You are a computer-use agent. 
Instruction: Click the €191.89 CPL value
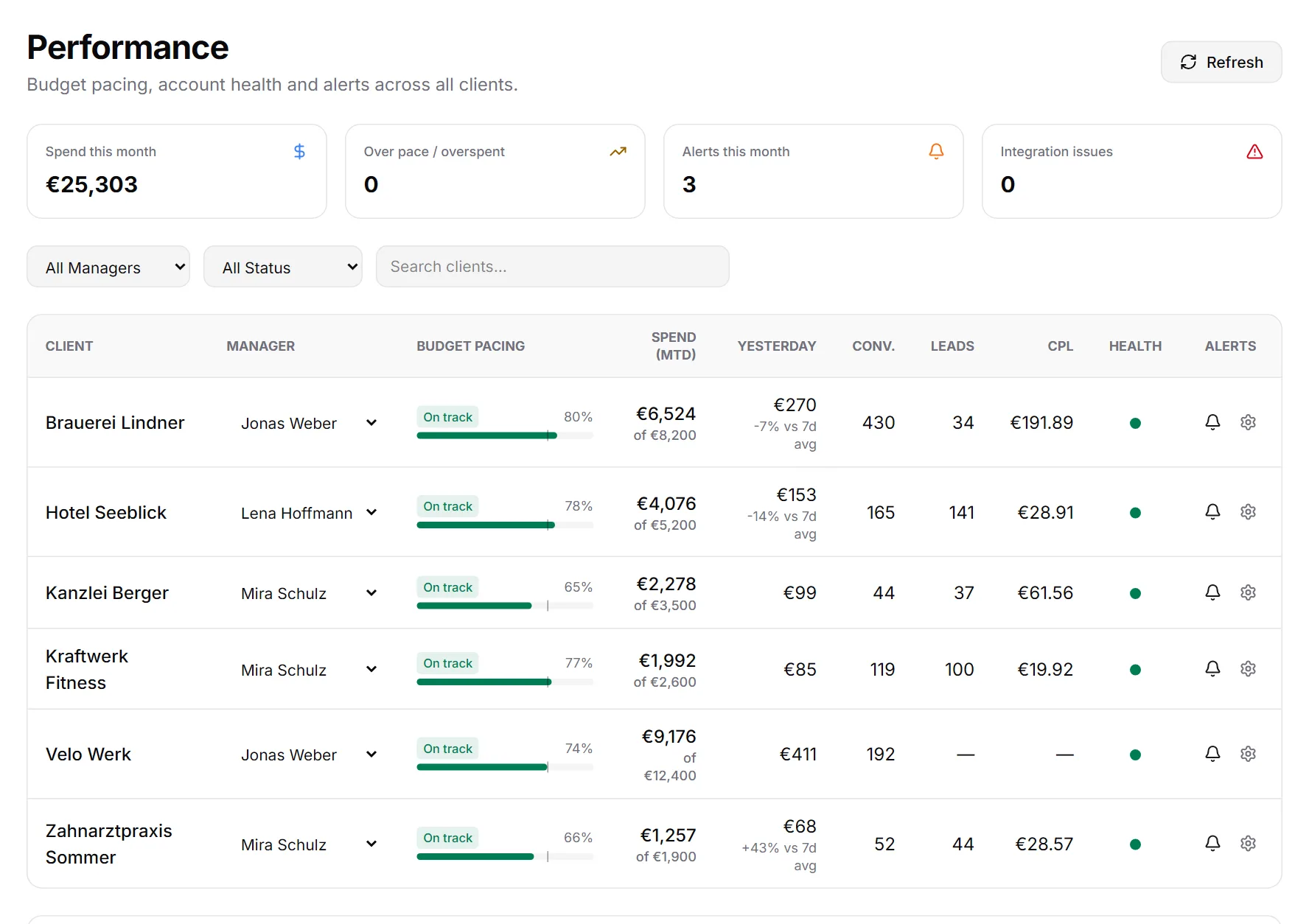tap(1041, 423)
